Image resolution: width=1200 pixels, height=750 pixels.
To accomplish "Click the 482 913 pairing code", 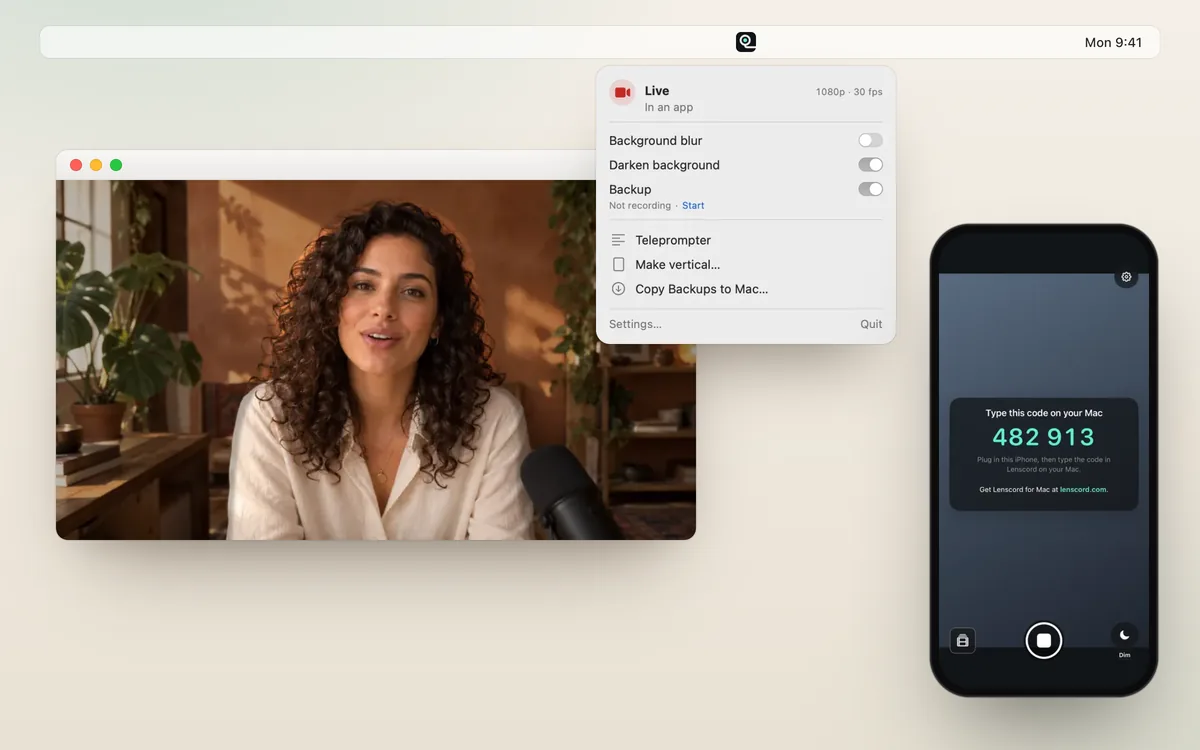I will click(1043, 437).
